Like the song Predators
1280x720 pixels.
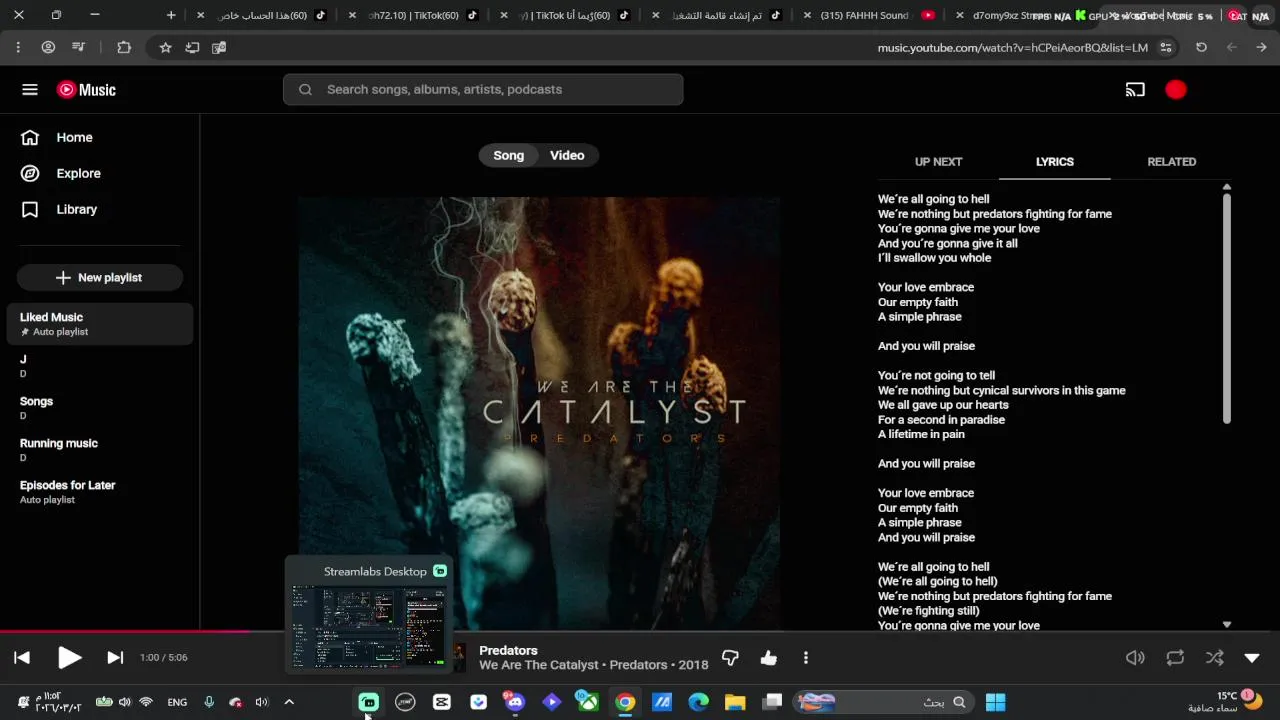click(768, 658)
